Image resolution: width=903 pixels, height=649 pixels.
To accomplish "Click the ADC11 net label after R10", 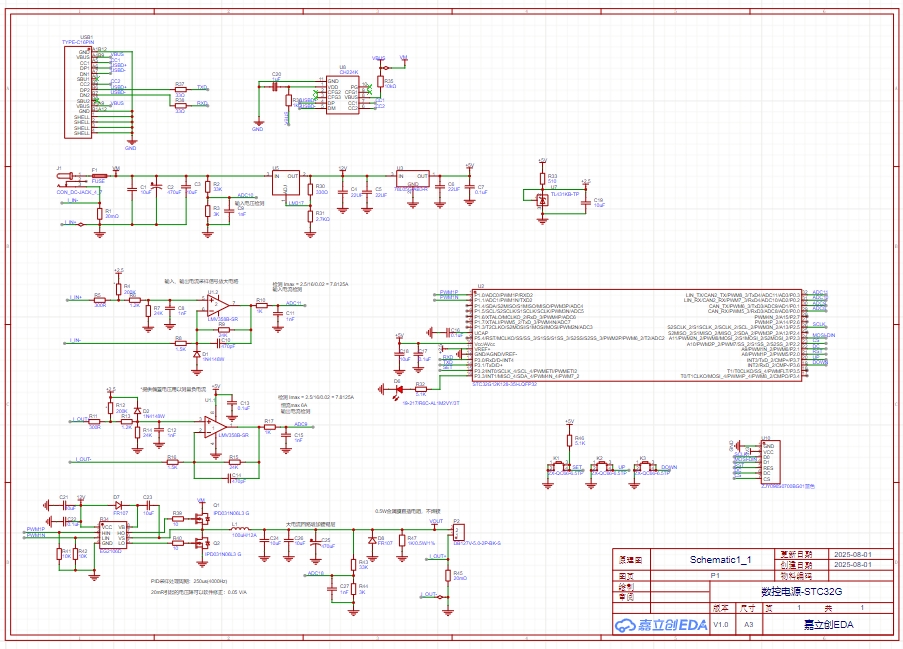I will point(294,303).
